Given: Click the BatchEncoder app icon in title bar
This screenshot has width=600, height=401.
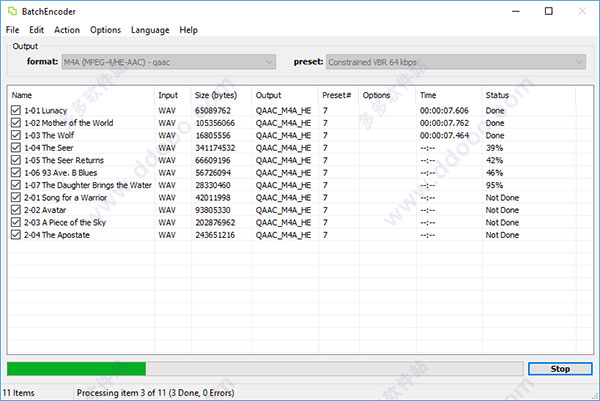Looking at the screenshot, I should (12, 11).
